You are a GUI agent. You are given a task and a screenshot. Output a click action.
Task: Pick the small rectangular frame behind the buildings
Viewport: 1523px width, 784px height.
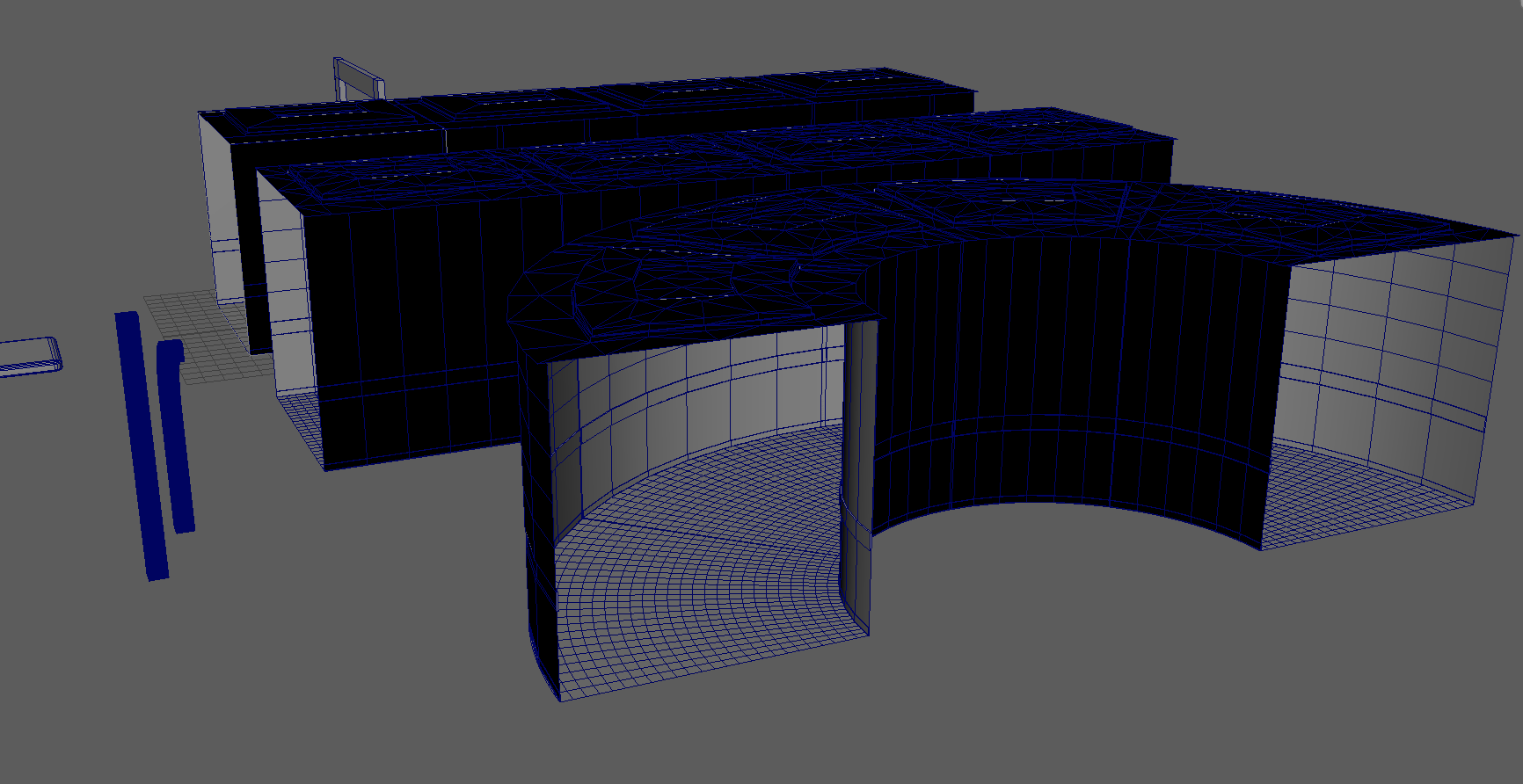coord(358,78)
